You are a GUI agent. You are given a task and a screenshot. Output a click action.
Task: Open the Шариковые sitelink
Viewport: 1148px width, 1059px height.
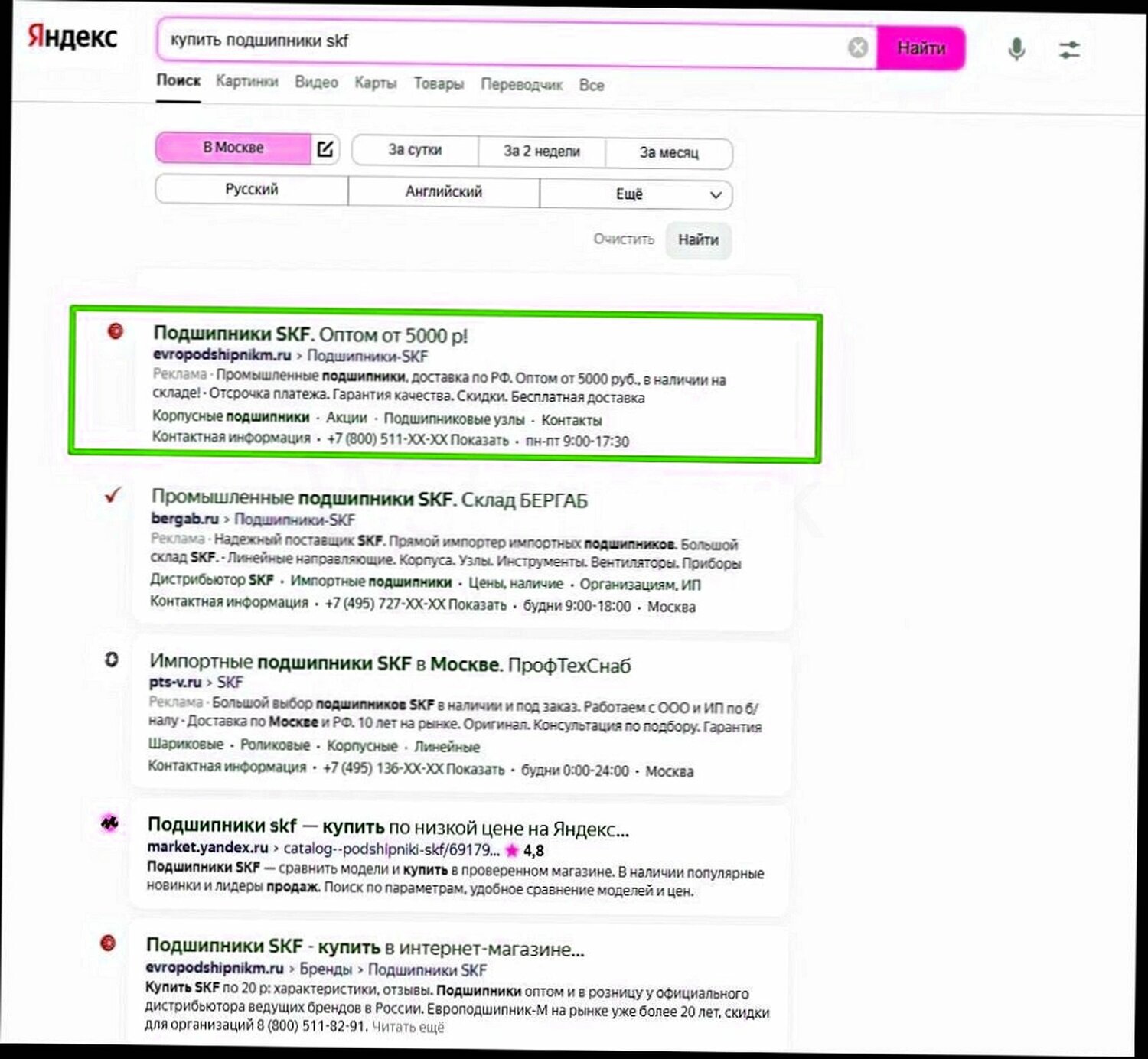(186, 744)
